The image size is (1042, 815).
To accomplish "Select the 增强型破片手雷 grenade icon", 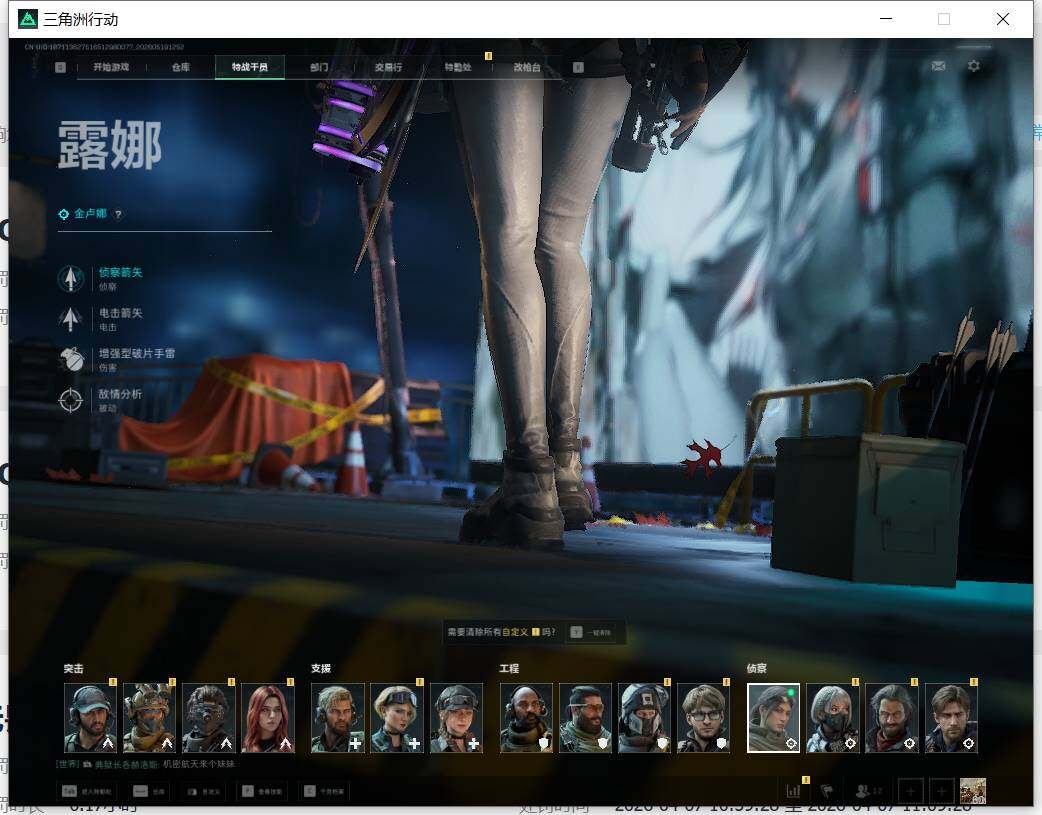I will point(70,360).
